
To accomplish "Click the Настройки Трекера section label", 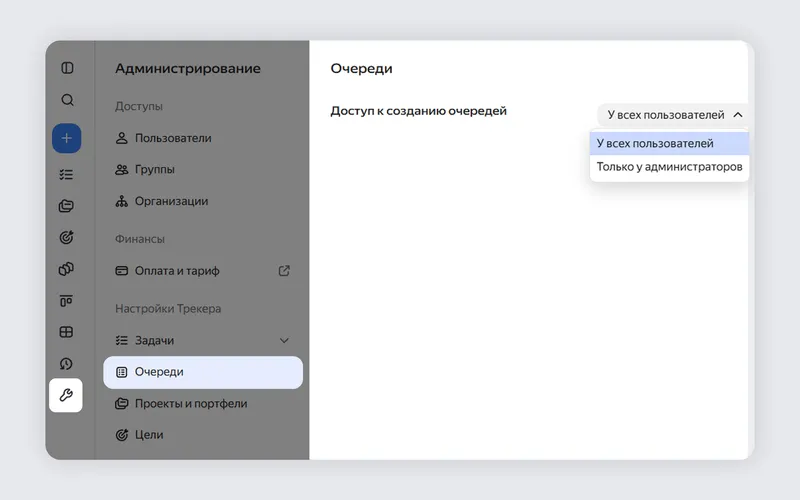I will [168, 309].
